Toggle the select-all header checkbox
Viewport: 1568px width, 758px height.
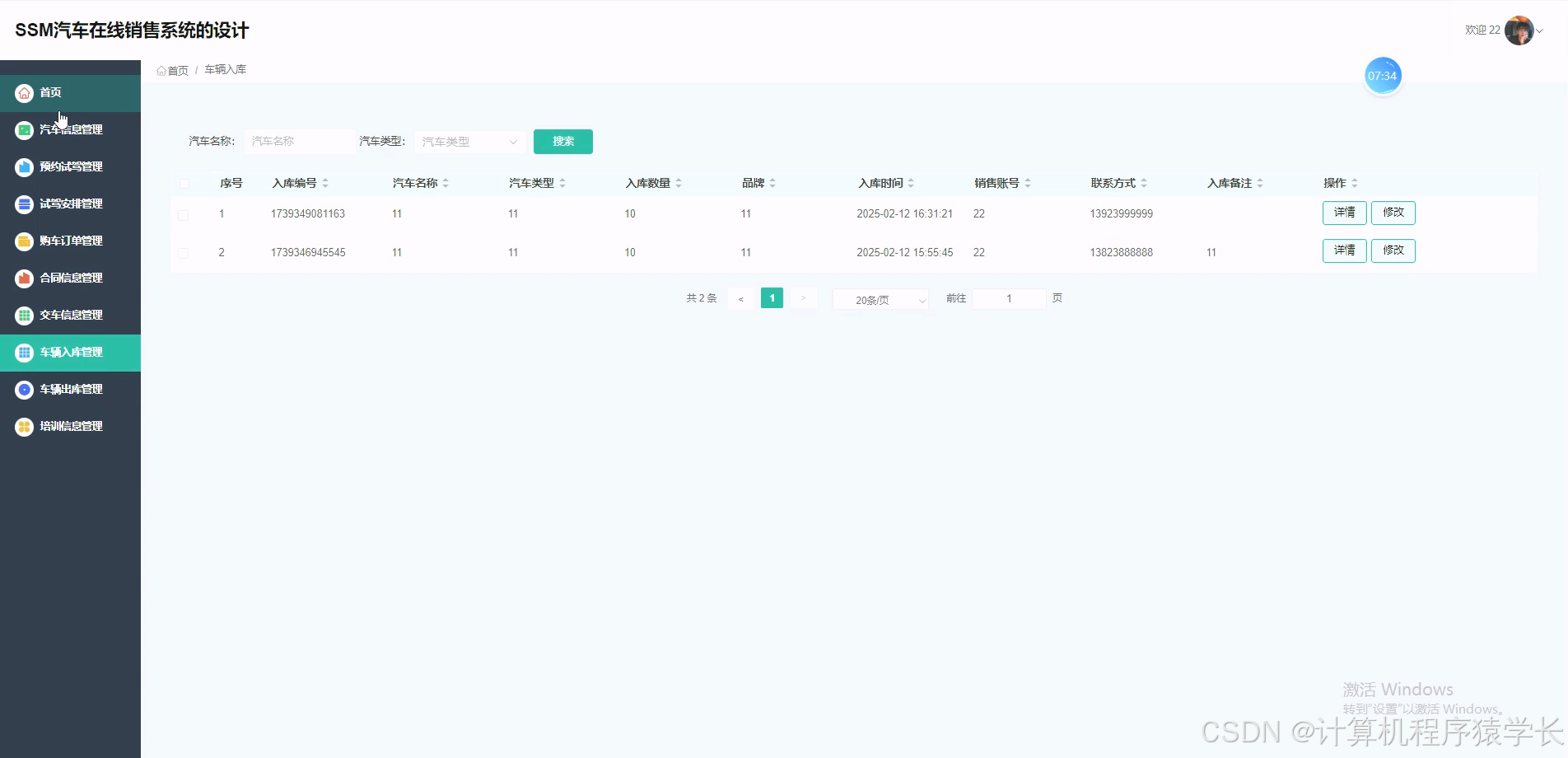(x=184, y=184)
